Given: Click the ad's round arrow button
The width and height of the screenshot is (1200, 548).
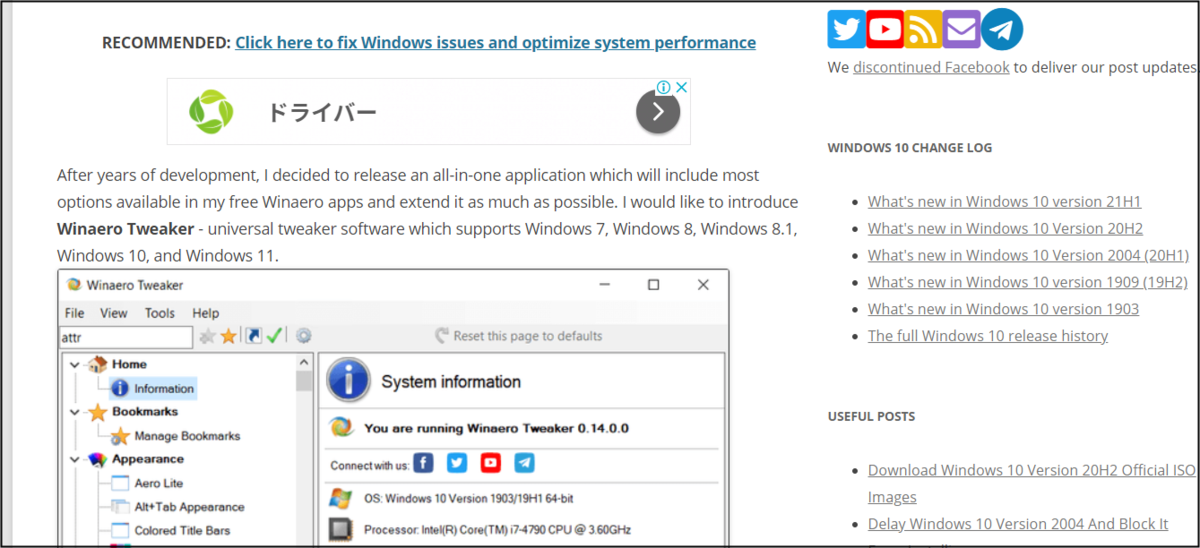Looking at the screenshot, I should click(x=658, y=112).
